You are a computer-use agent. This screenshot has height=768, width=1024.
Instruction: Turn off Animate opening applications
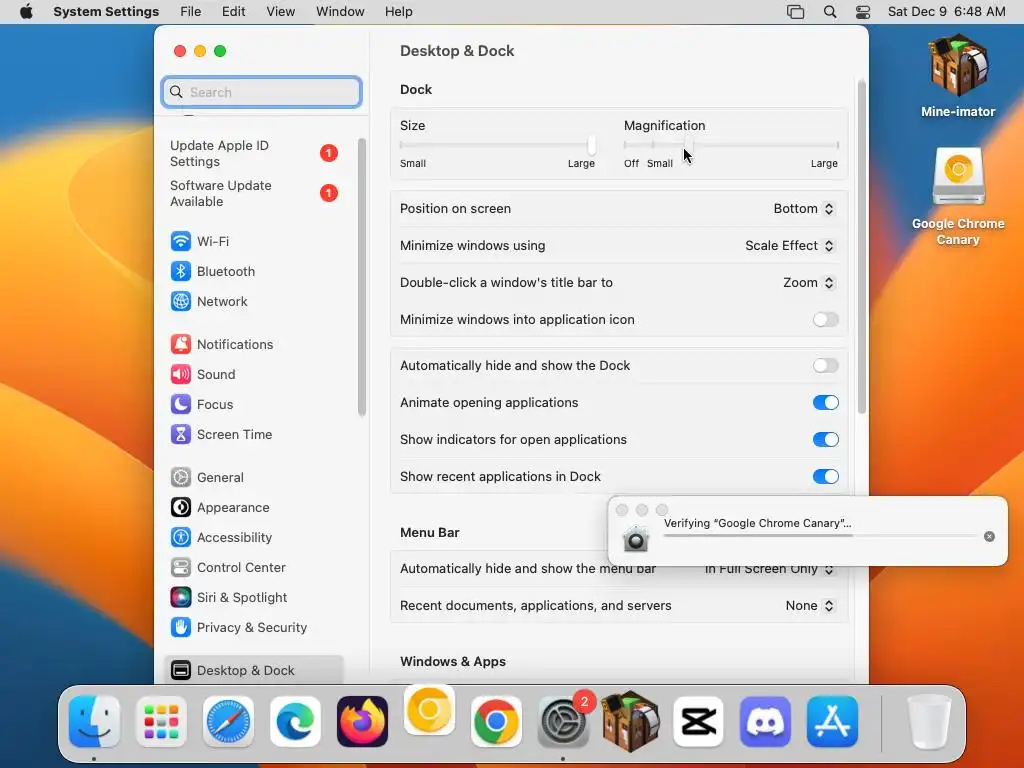tap(825, 402)
